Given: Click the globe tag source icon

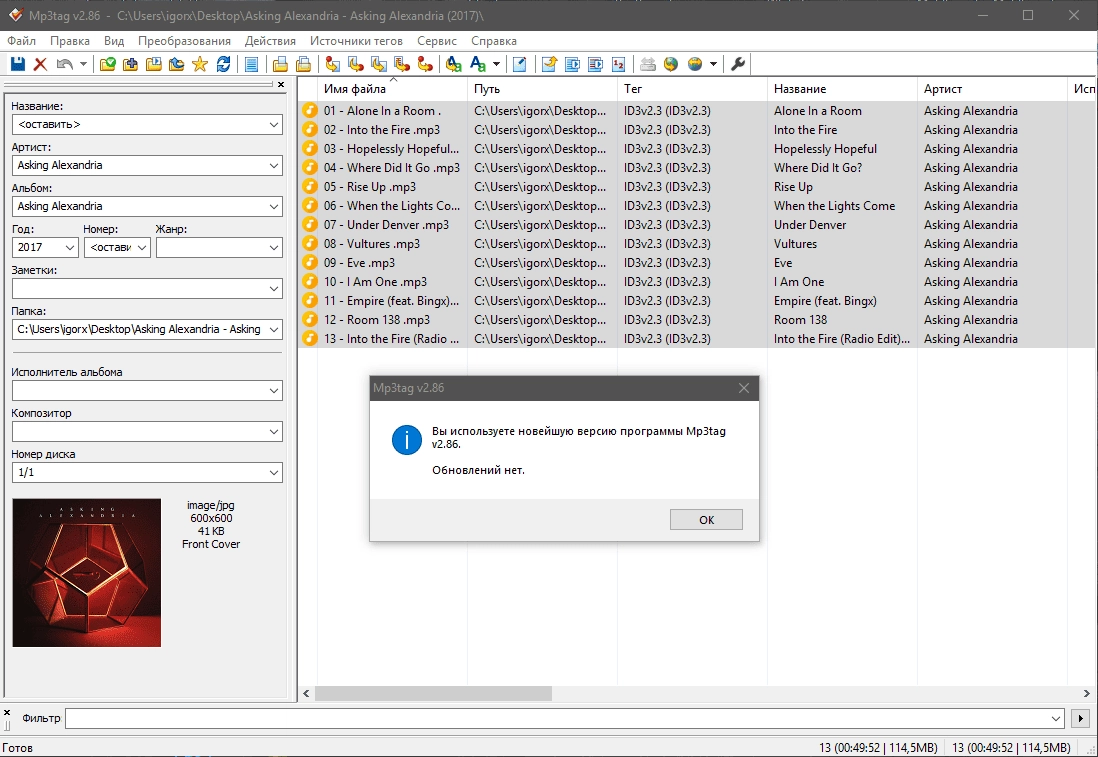Looking at the screenshot, I should tap(671, 64).
